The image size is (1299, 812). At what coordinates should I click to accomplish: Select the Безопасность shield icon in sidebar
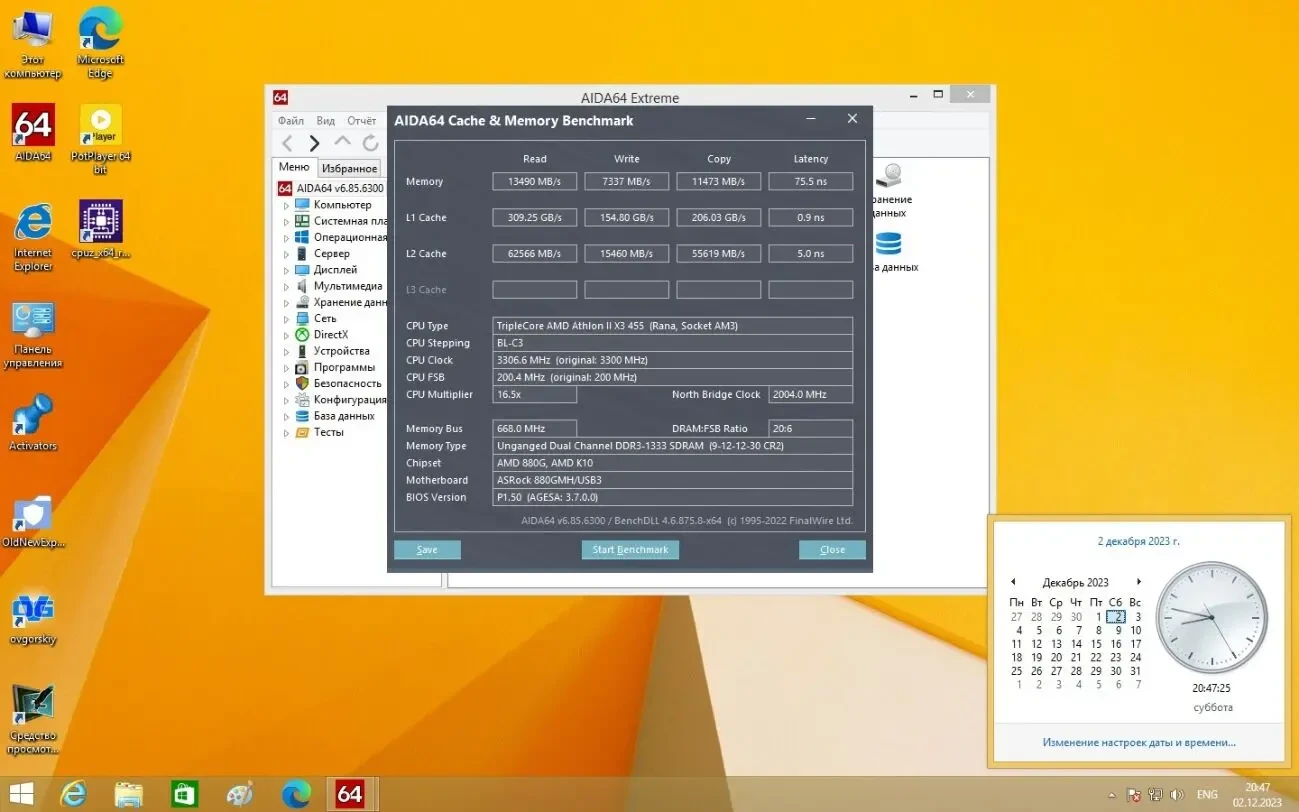pos(303,383)
